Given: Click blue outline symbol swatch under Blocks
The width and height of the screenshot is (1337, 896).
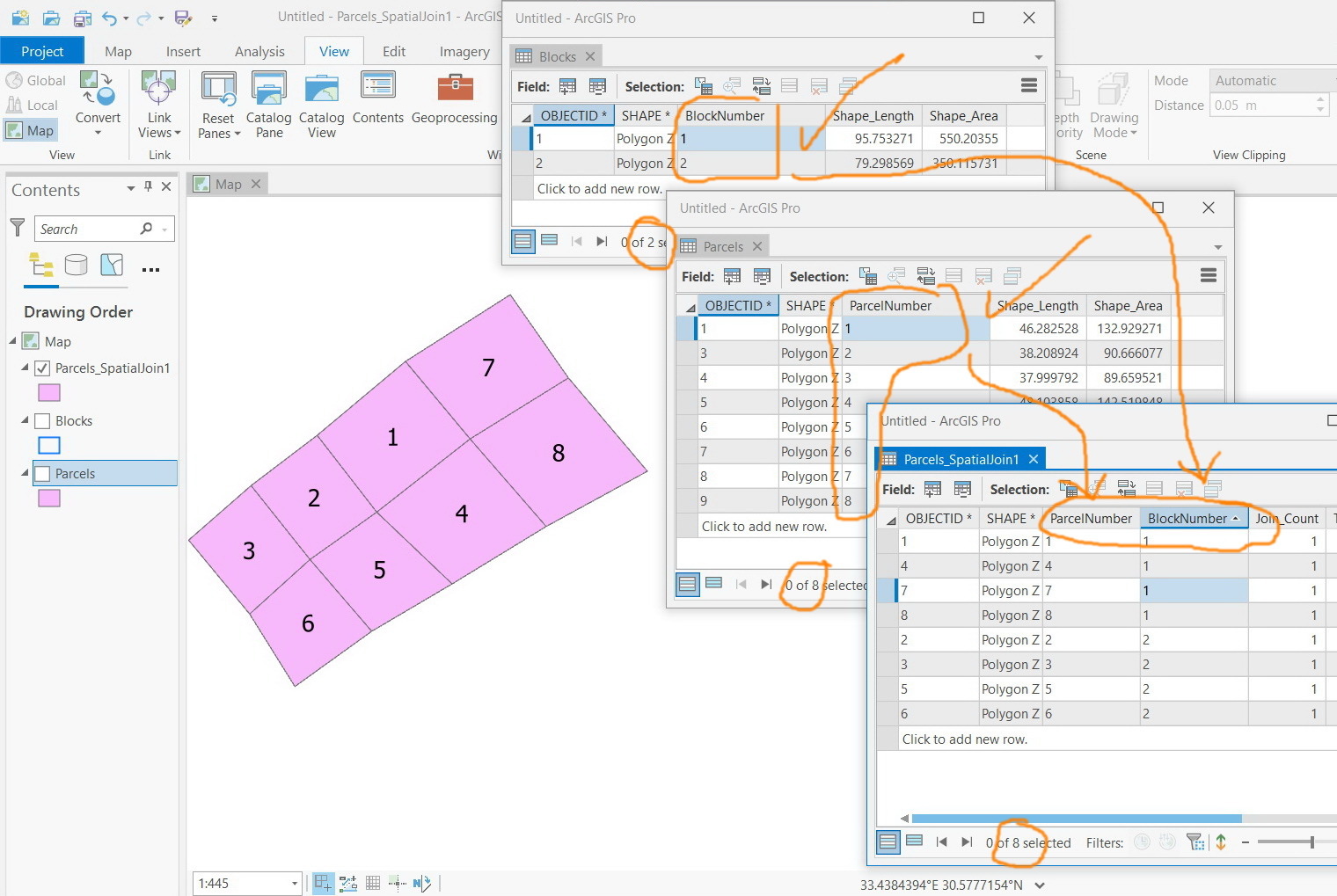Looking at the screenshot, I should pos(49,446).
